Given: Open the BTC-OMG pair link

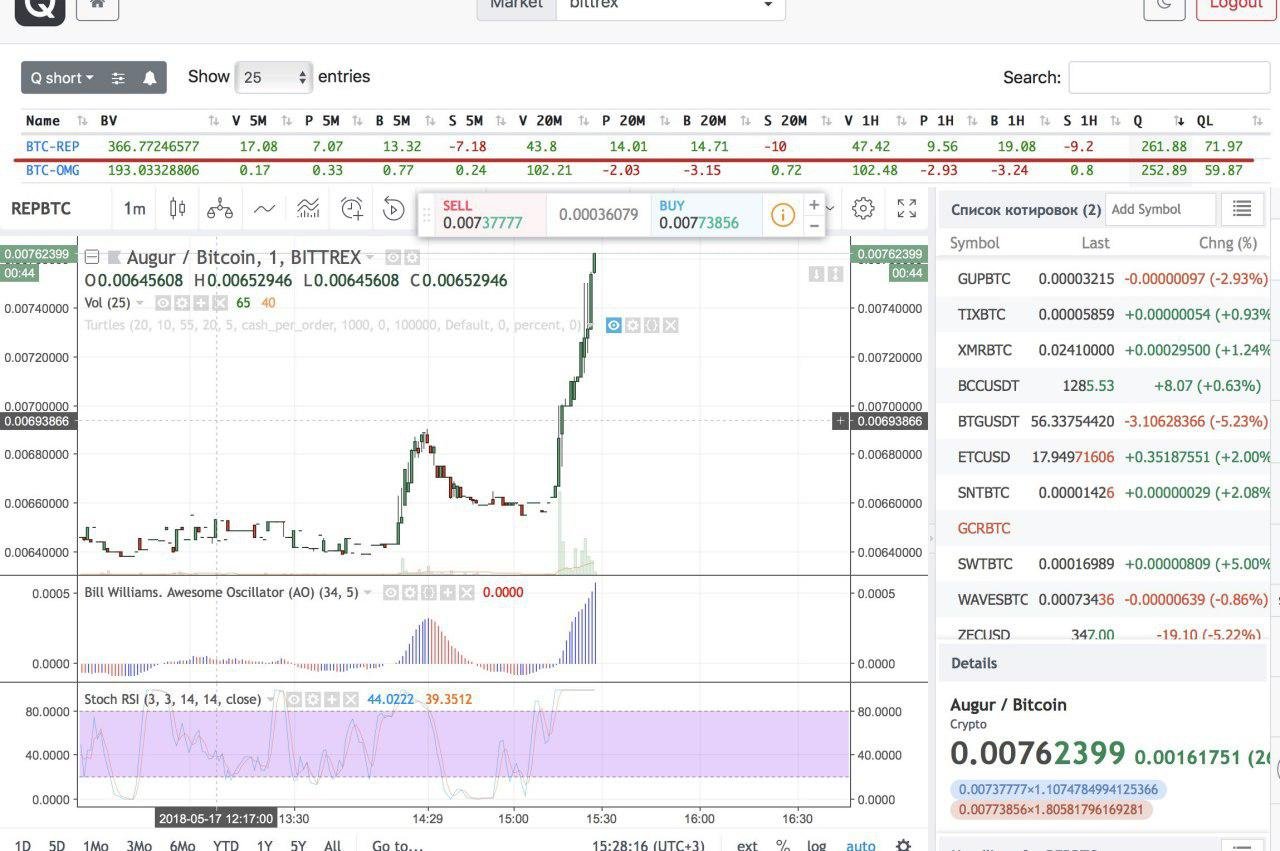Looking at the screenshot, I should coord(52,170).
